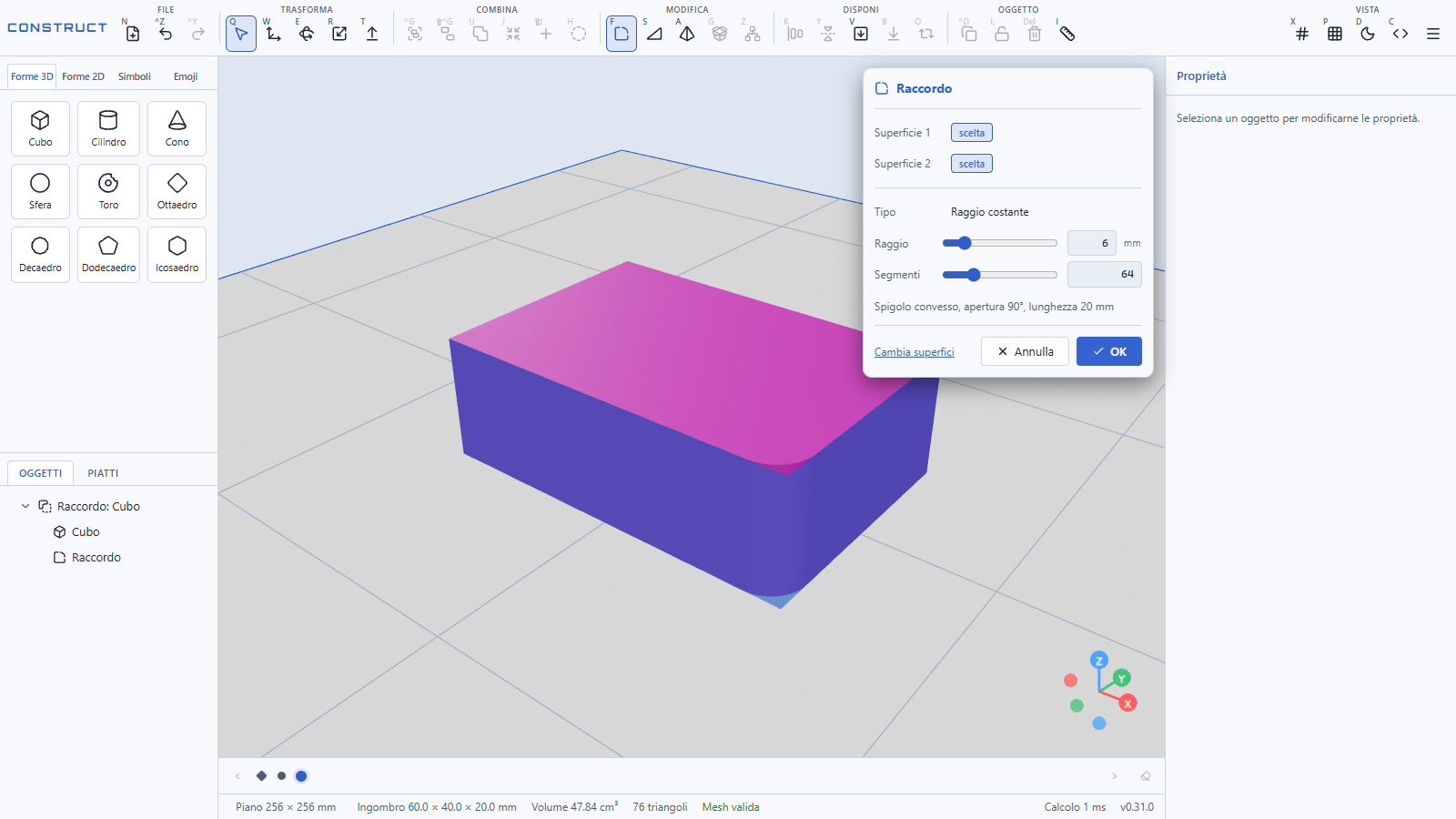Switch to the Forme 2D tab
Screen dimensions: 1456x819
[x=83, y=76]
